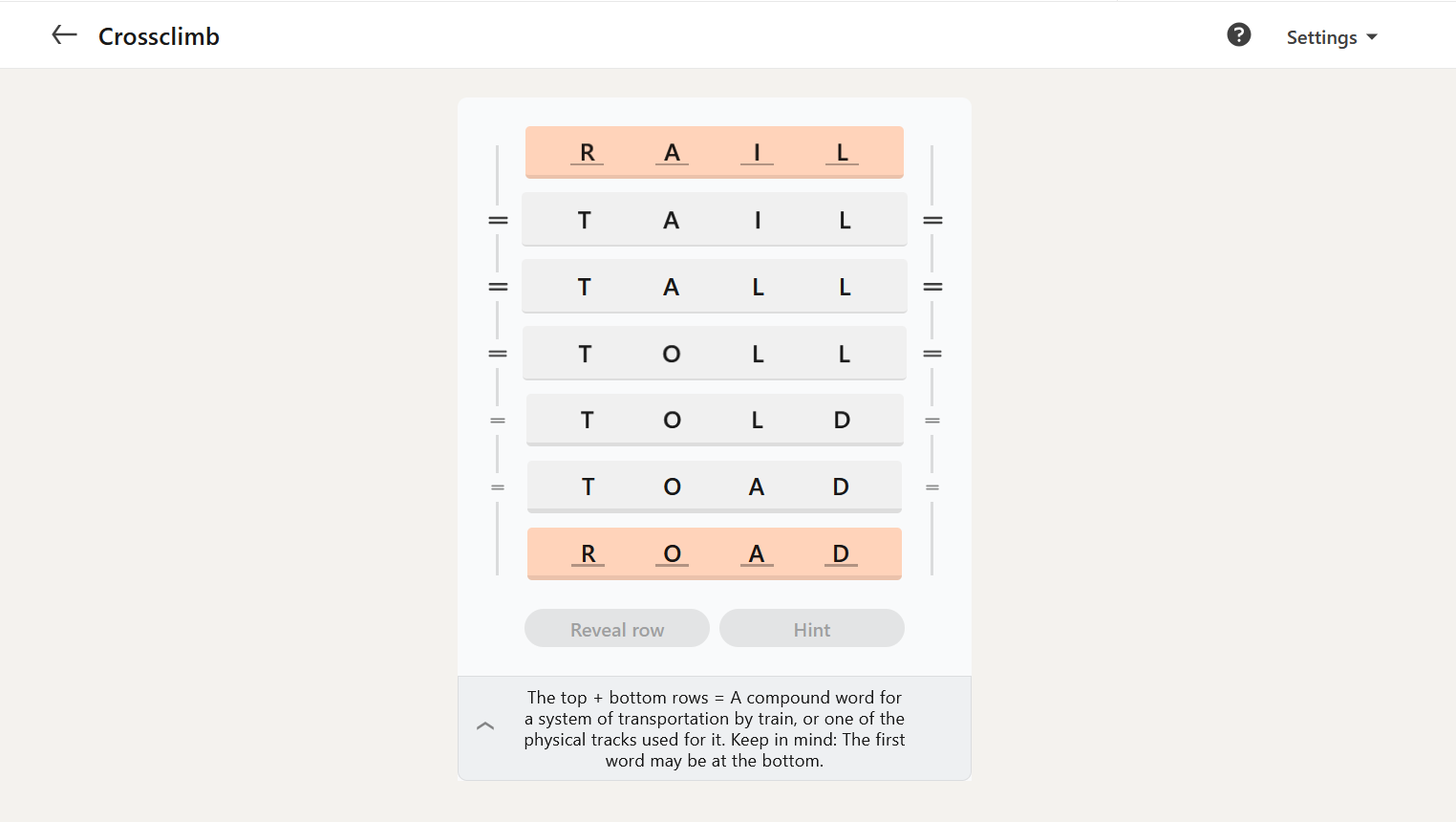
Task: Select the I letter in RAIL row
Action: pyautogui.click(x=757, y=153)
